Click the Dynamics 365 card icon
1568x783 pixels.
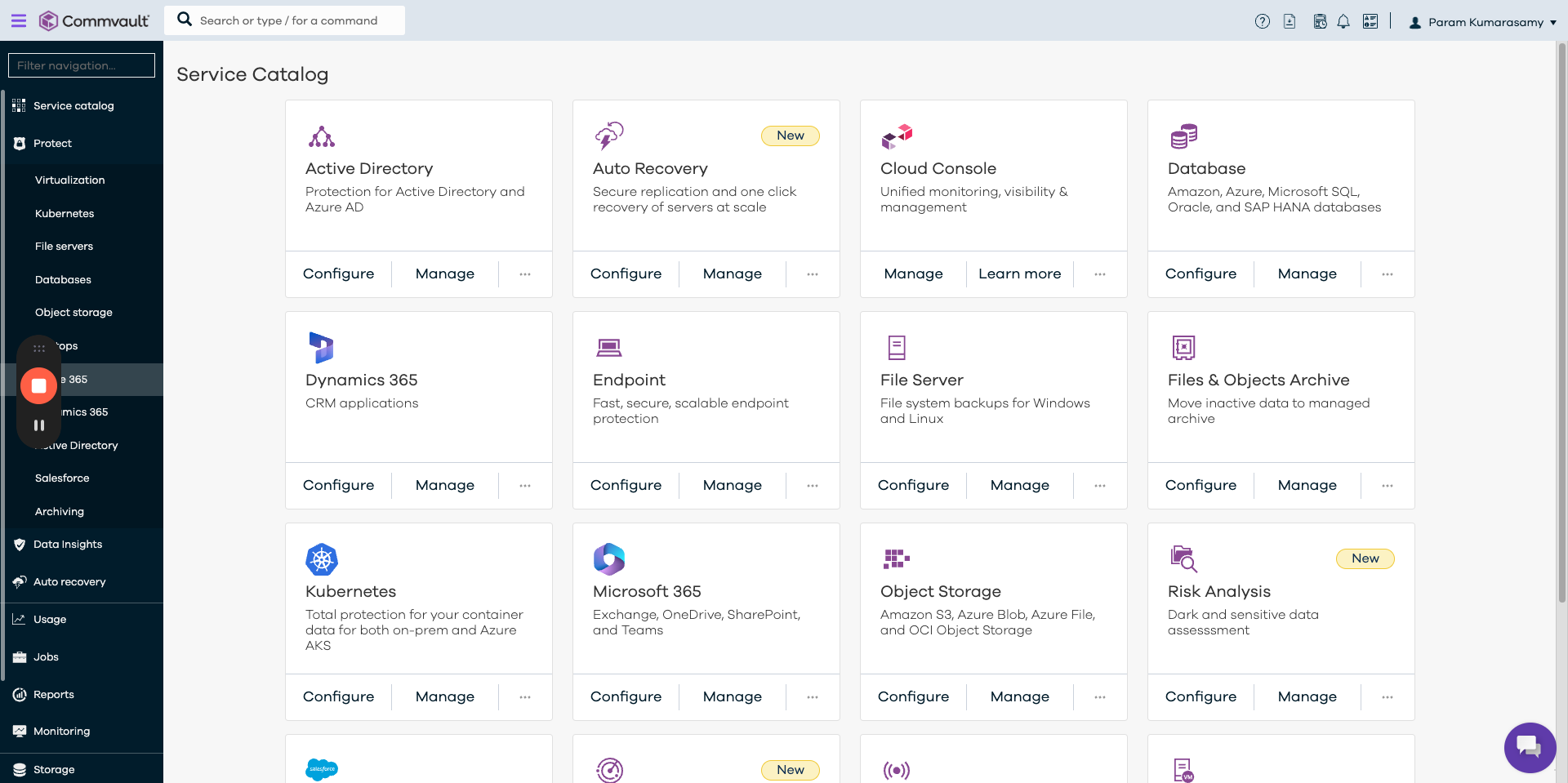point(321,348)
